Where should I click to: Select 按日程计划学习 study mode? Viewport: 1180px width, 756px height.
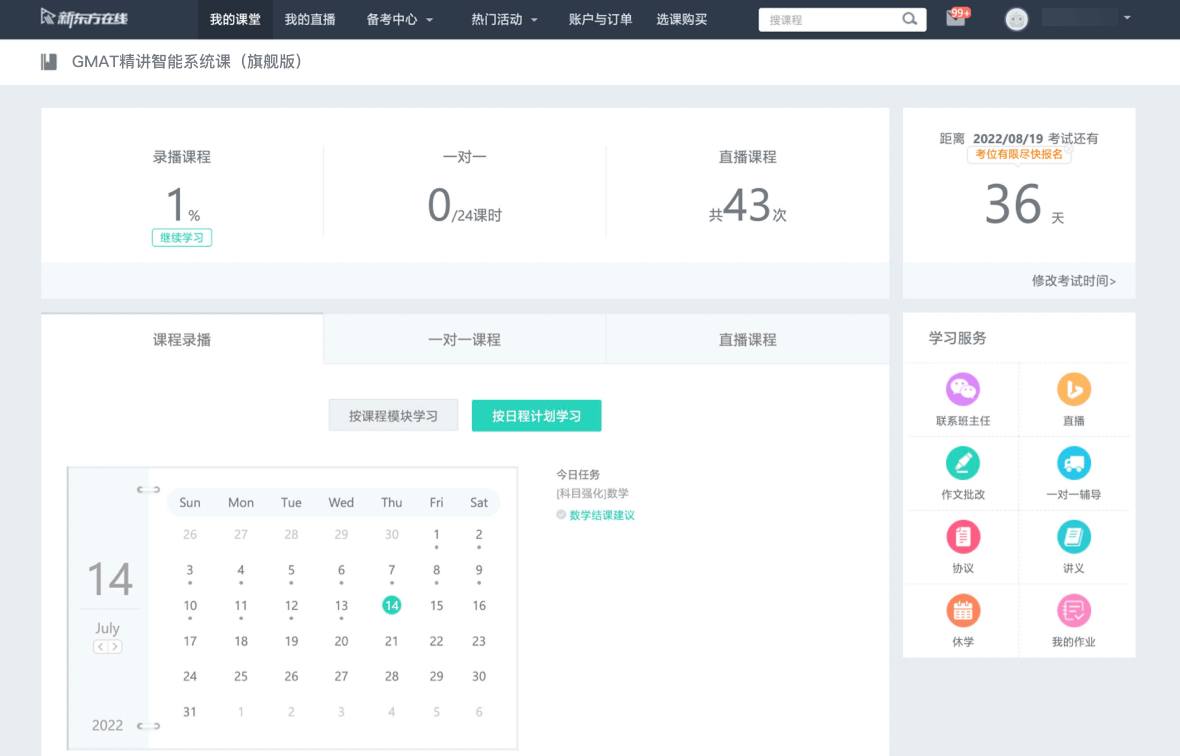(x=536, y=416)
